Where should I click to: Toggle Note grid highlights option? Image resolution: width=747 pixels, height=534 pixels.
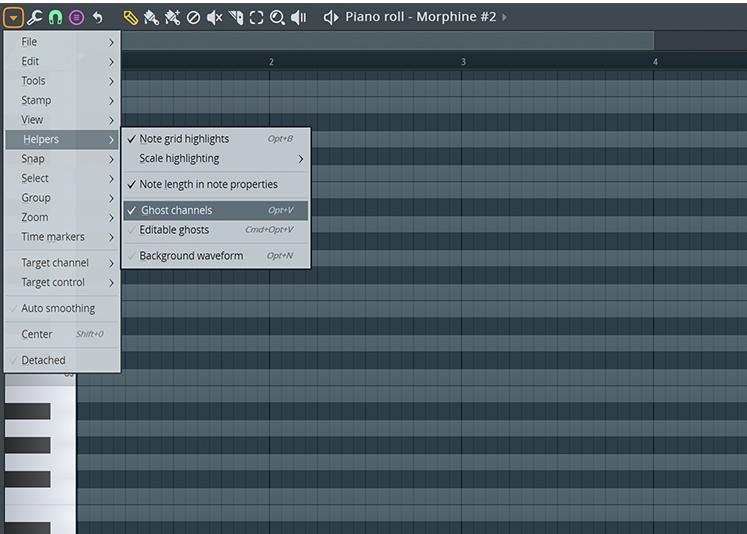[x=184, y=139]
